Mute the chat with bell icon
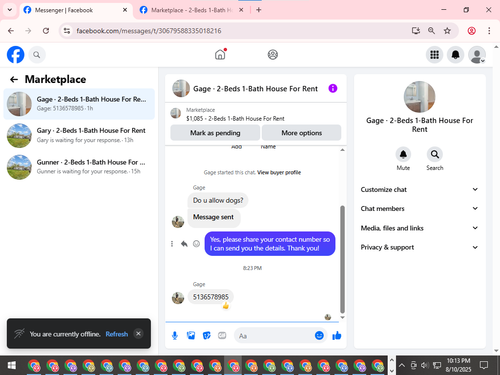 pos(403,154)
